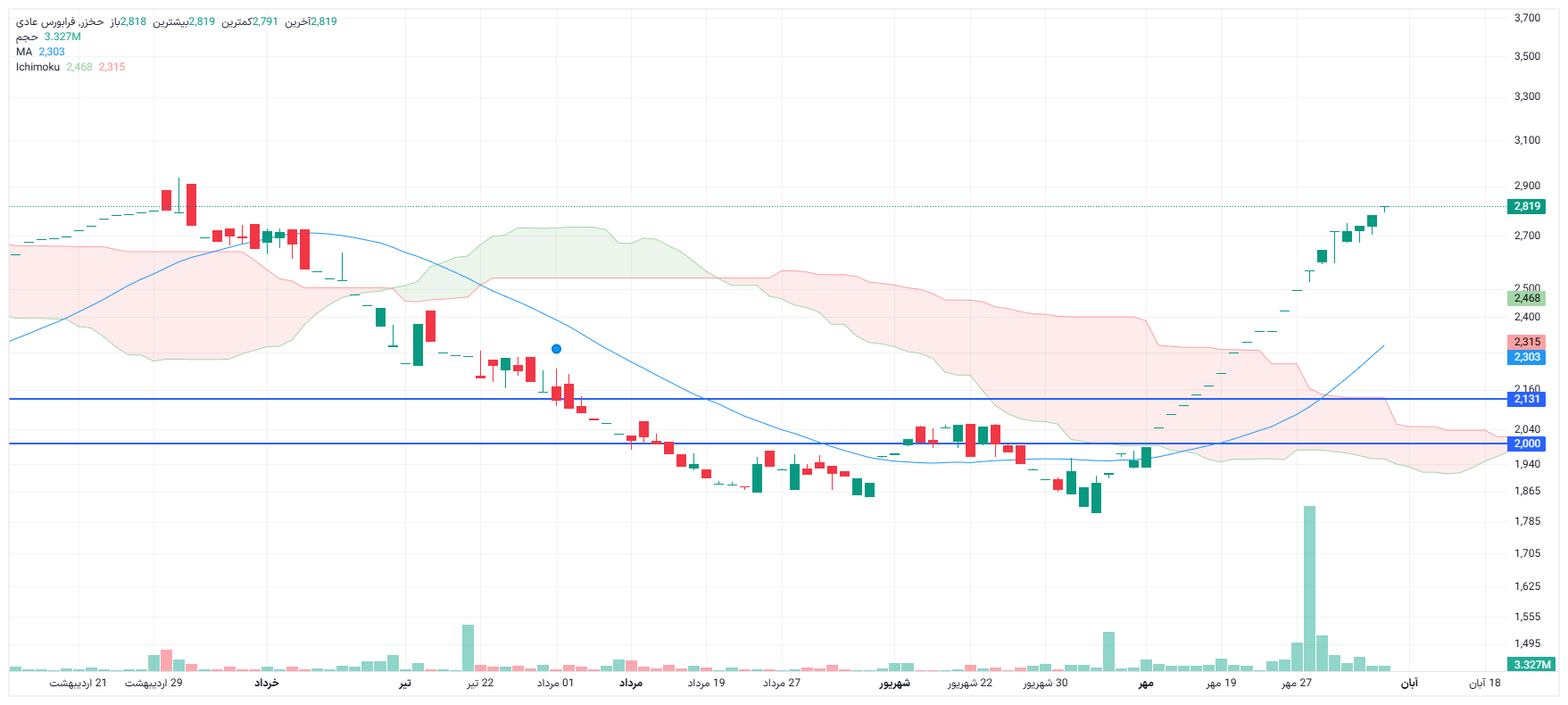
Task: Click the شهریور month label on time axis
Action: (x=894, y=684)
